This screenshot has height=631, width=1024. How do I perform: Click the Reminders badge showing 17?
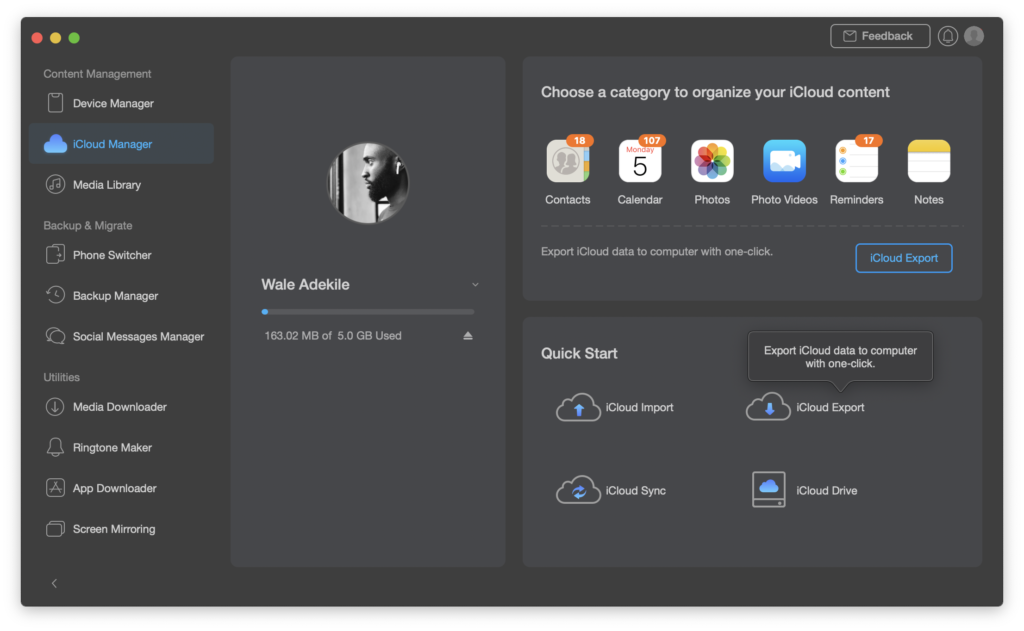[x=868, y=140]
